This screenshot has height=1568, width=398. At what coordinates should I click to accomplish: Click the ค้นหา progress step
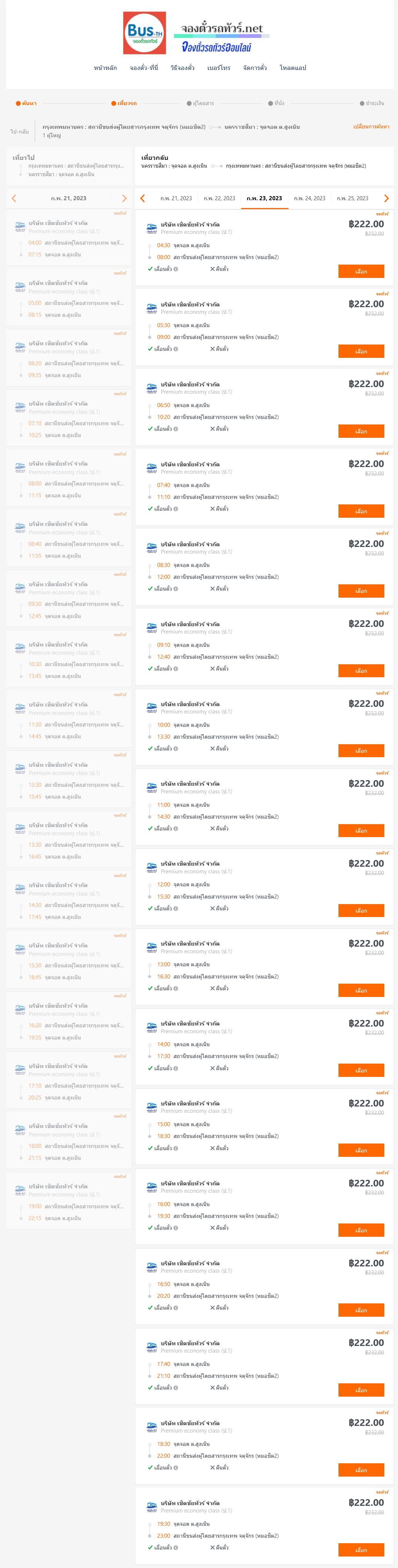click(26, 104)
